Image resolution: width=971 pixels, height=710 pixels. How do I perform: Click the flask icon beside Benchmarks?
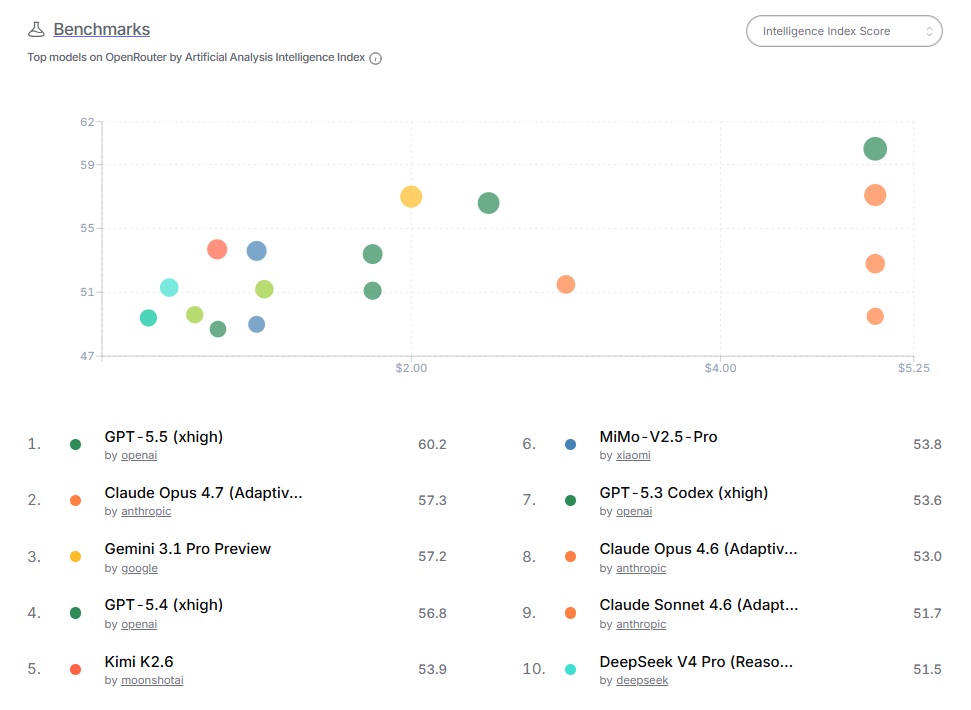37,29
